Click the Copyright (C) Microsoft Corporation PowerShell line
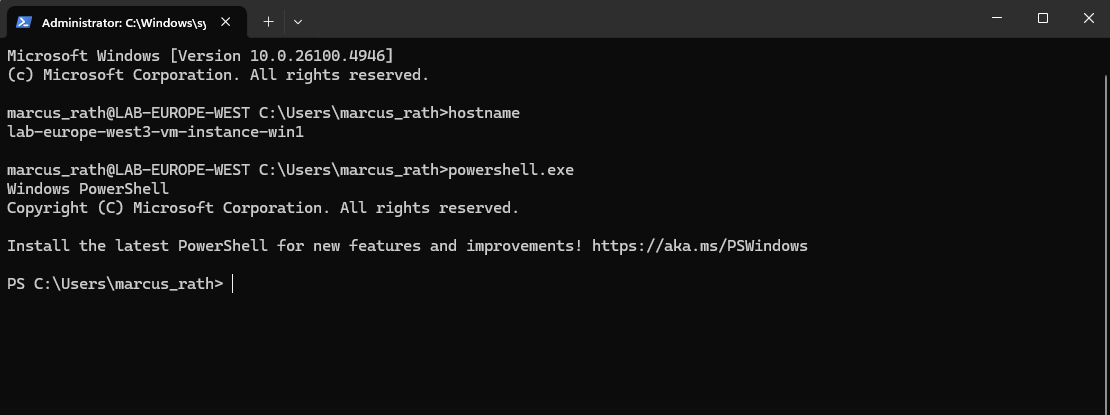The image size is (1110, 415). [x=263, y=208]
